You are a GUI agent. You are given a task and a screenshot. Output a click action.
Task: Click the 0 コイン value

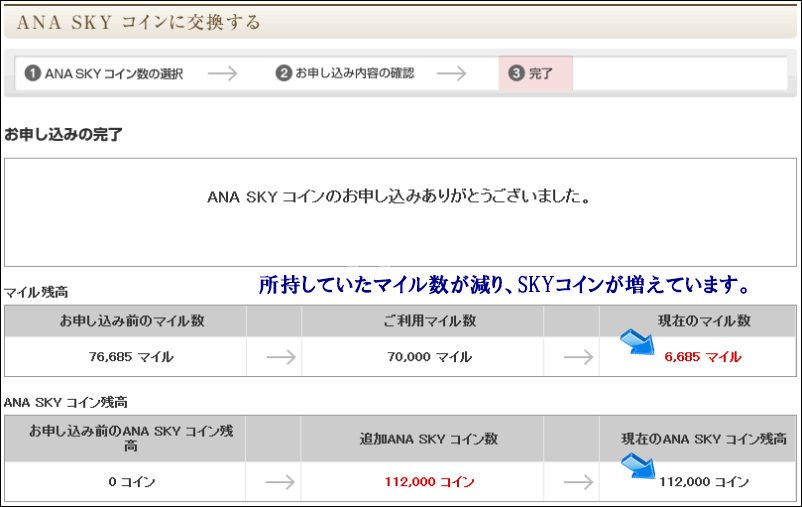tap(131, 482)
